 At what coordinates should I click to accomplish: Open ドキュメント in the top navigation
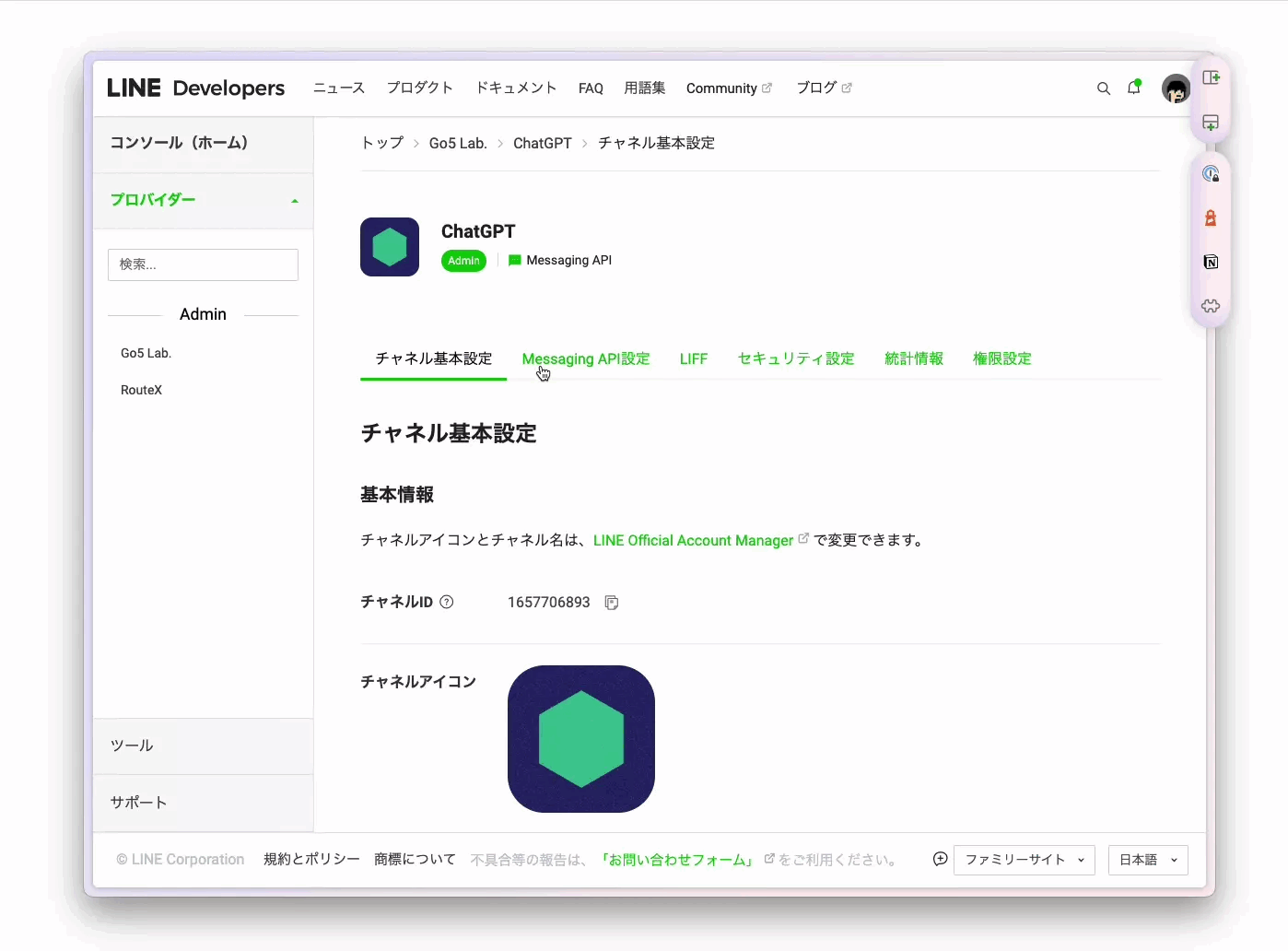pyautogui.click(x=516, y=88)
